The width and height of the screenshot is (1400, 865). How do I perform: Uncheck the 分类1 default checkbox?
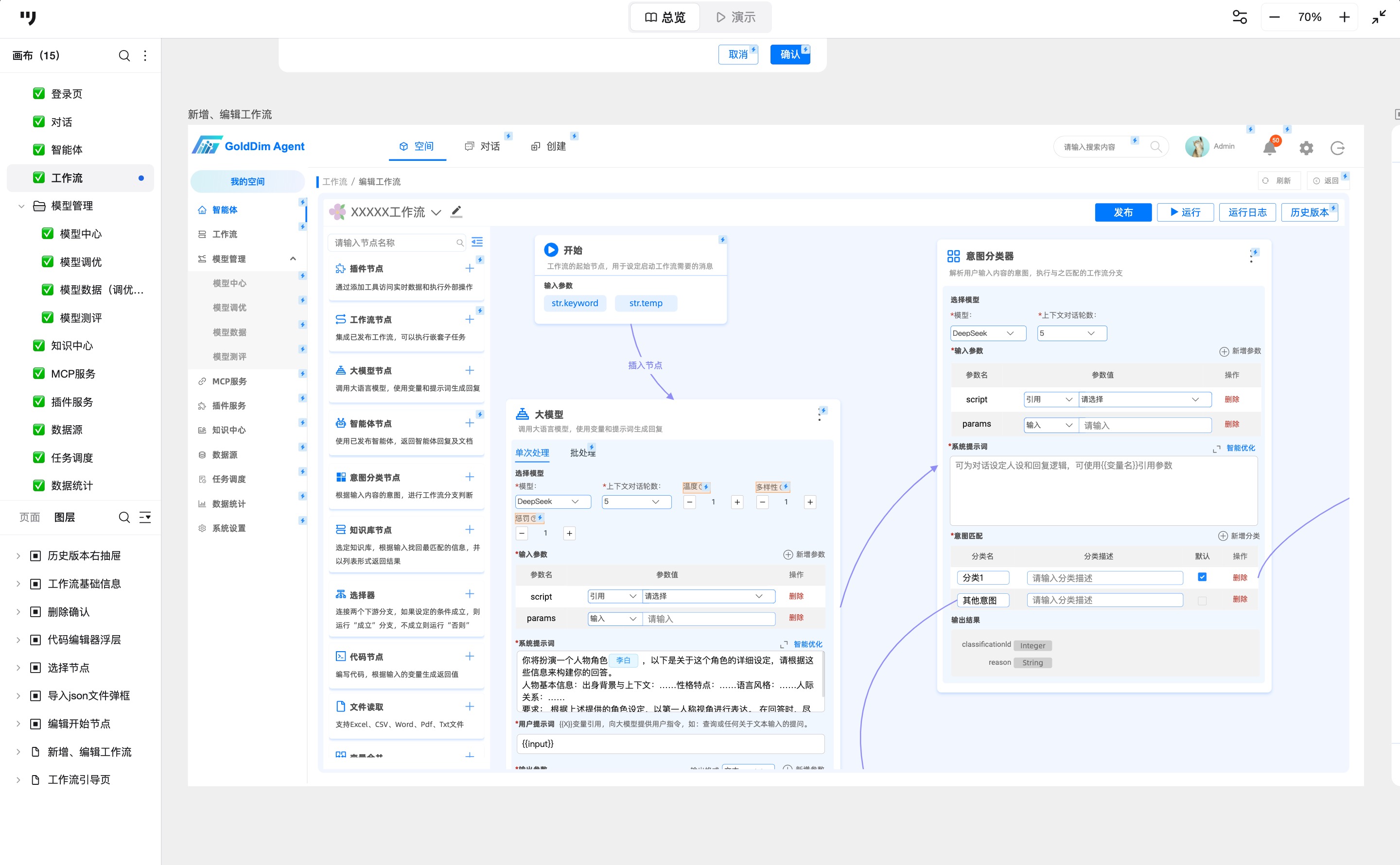pyautogui.click(x=1202, y=577)
